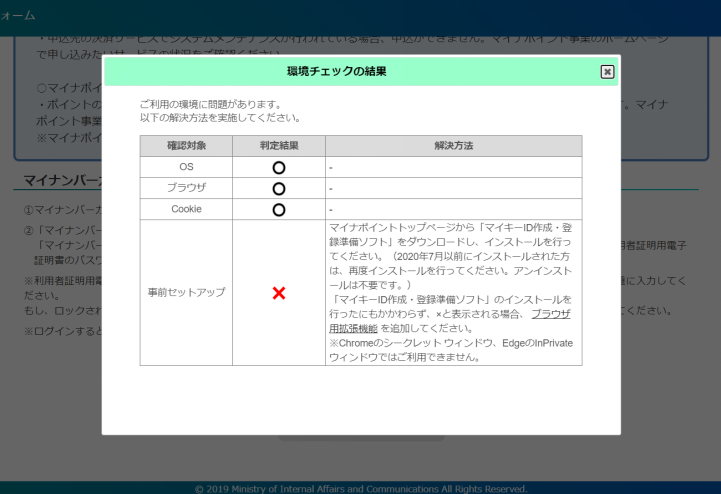
Task: Click the 事前セットアップ label cell
Action: (x=186, y=293)
